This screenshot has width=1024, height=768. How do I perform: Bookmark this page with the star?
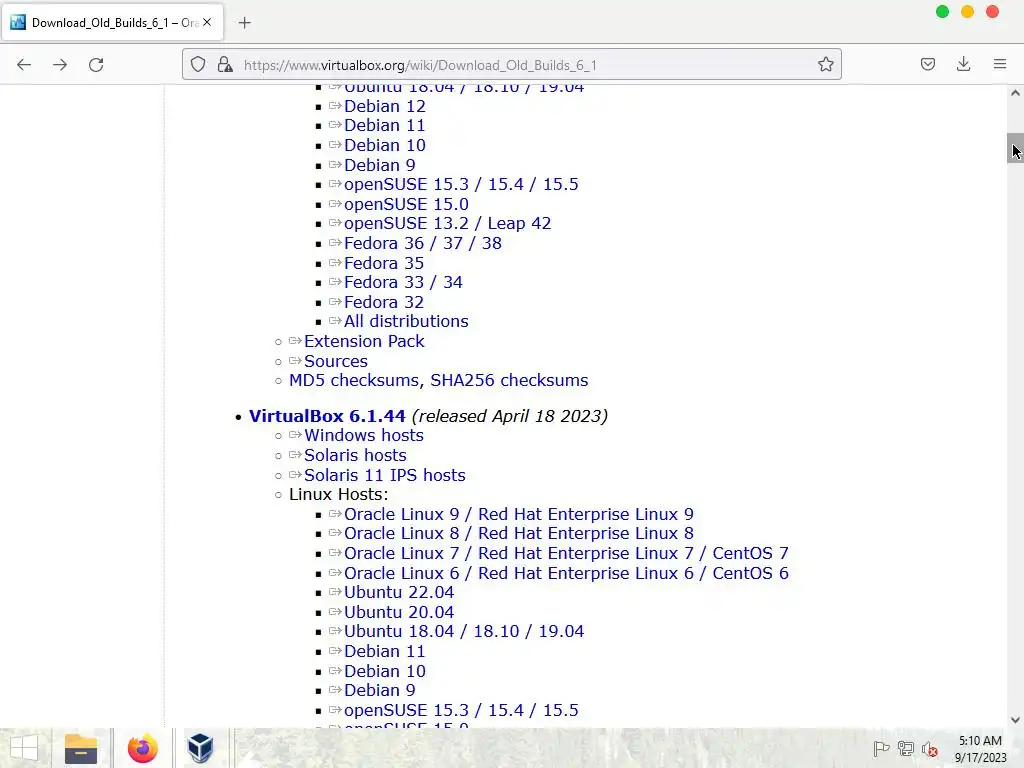point(825,65)
